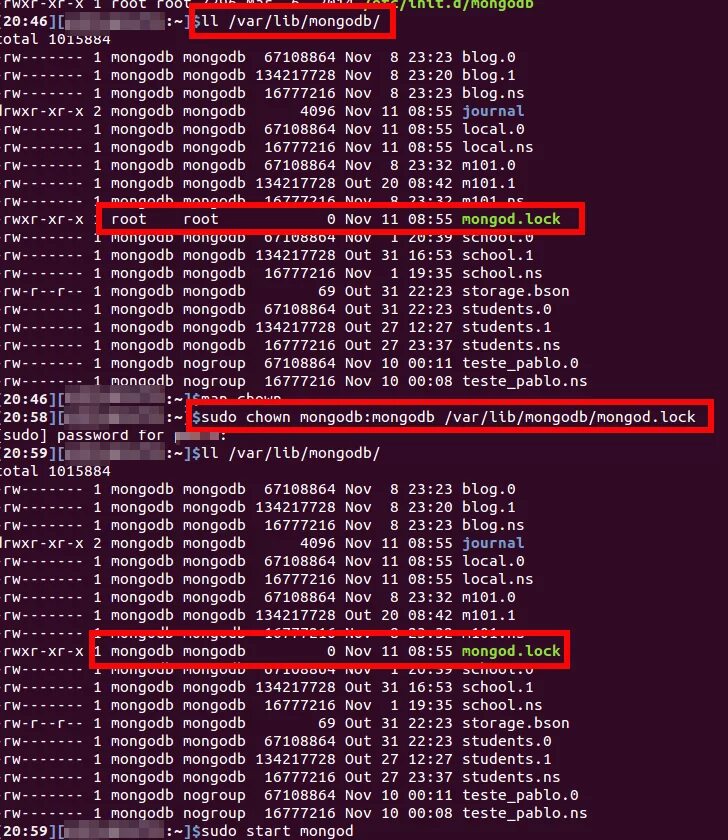Click school.1 in the first listing
Viewport: 728px width, 840px height.
coord(498,255)
